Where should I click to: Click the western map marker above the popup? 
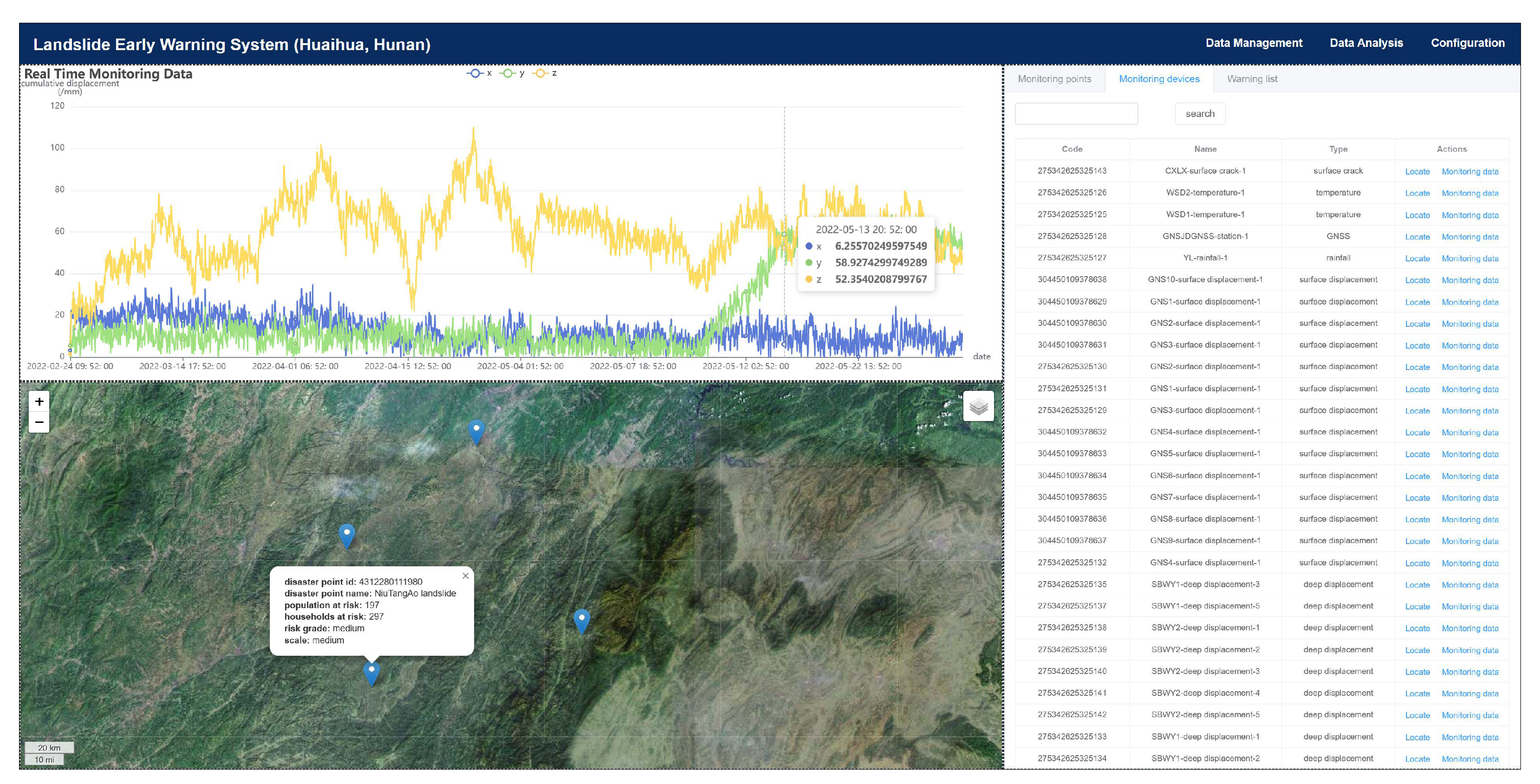coord(347,534)
